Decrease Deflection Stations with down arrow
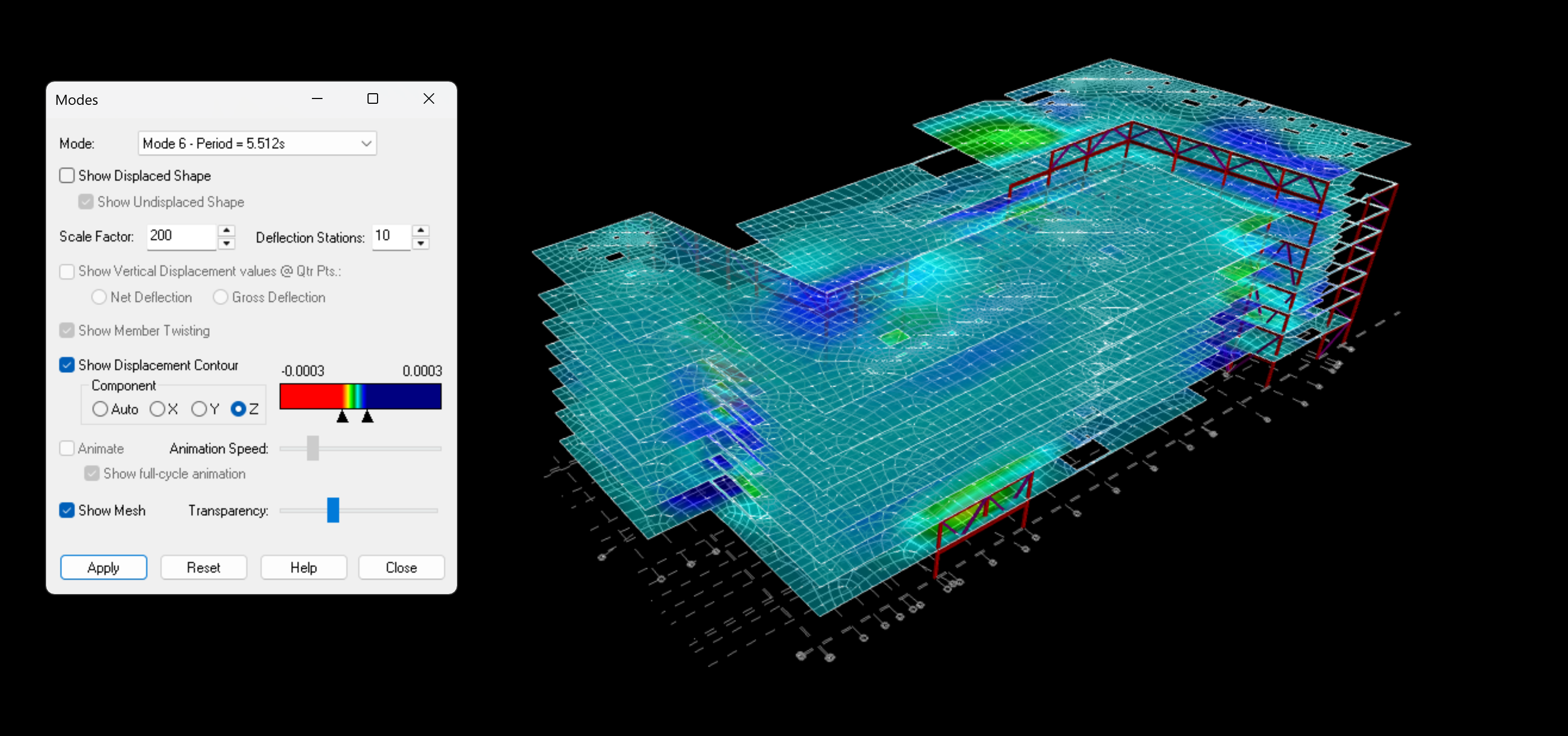Viewport: 1568px width, 736px height. [x=420, y=243]
